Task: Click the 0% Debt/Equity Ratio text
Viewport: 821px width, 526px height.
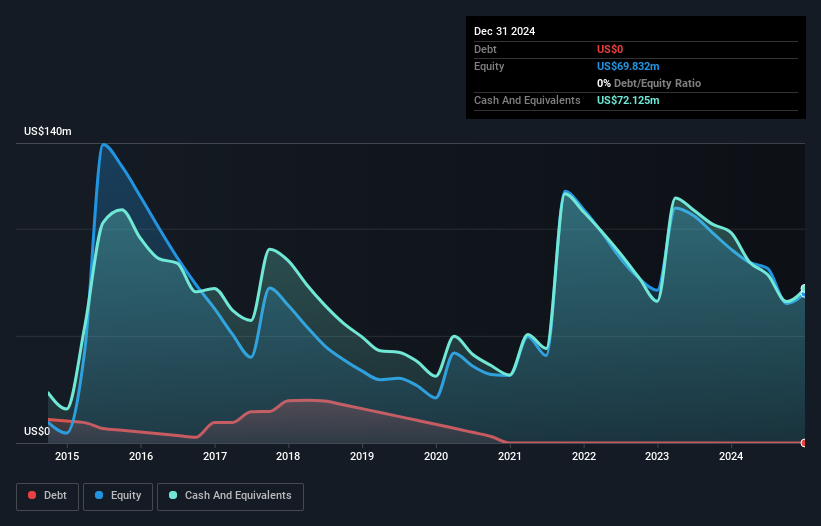Action: coord(649,83)
